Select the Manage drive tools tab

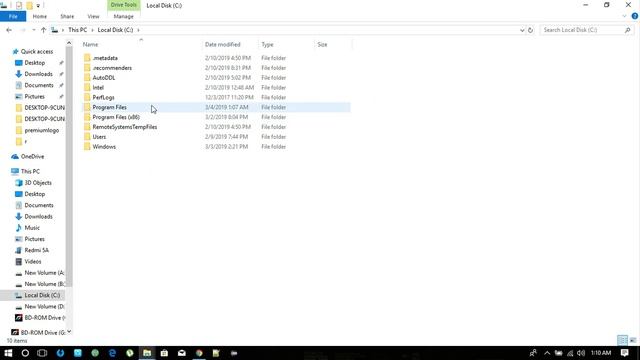pyautogui.click(x=123, y=16)
